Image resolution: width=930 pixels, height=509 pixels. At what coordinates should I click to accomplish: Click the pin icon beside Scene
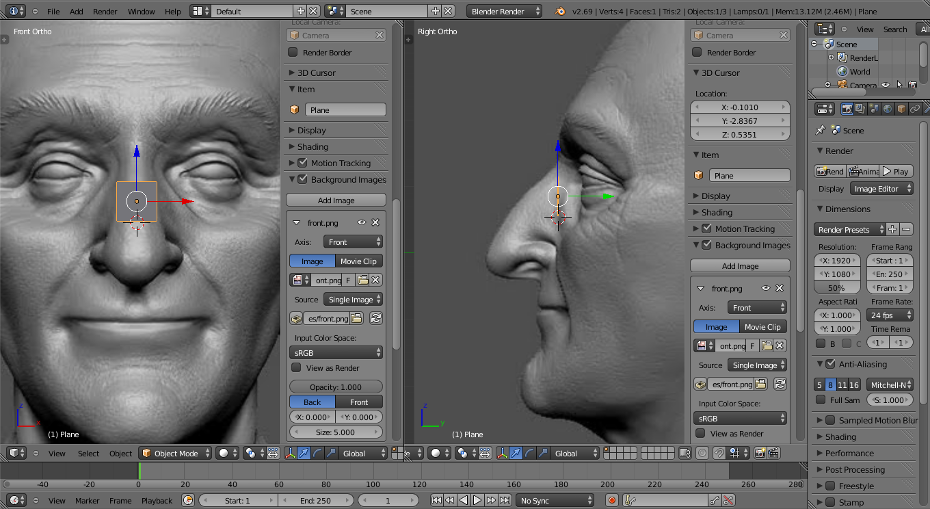point(821,130)
